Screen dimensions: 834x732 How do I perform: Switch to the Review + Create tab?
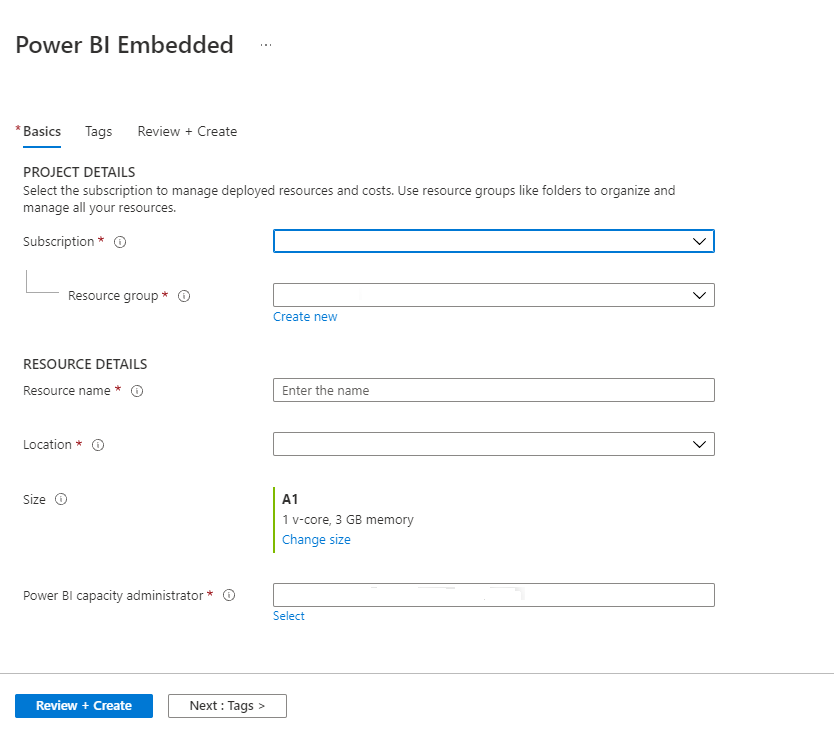pos(187,131)
